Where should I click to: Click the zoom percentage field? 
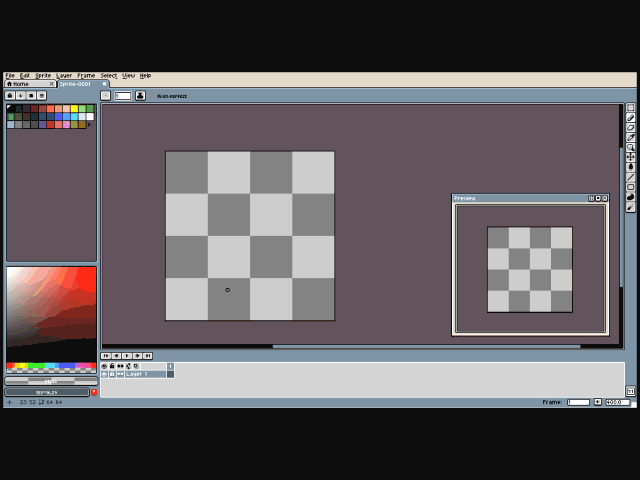[617, 402]
